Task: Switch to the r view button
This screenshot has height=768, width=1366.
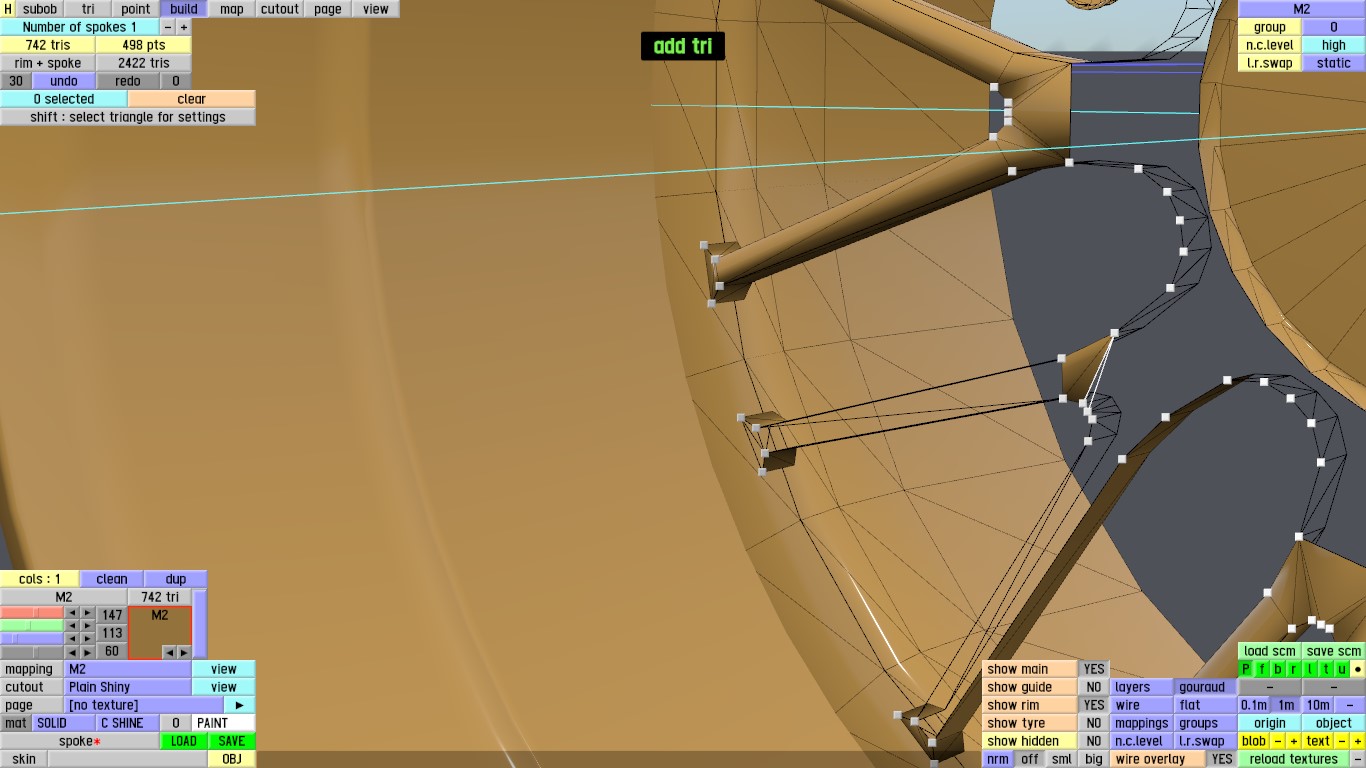Action: (x=1294, y=669)
